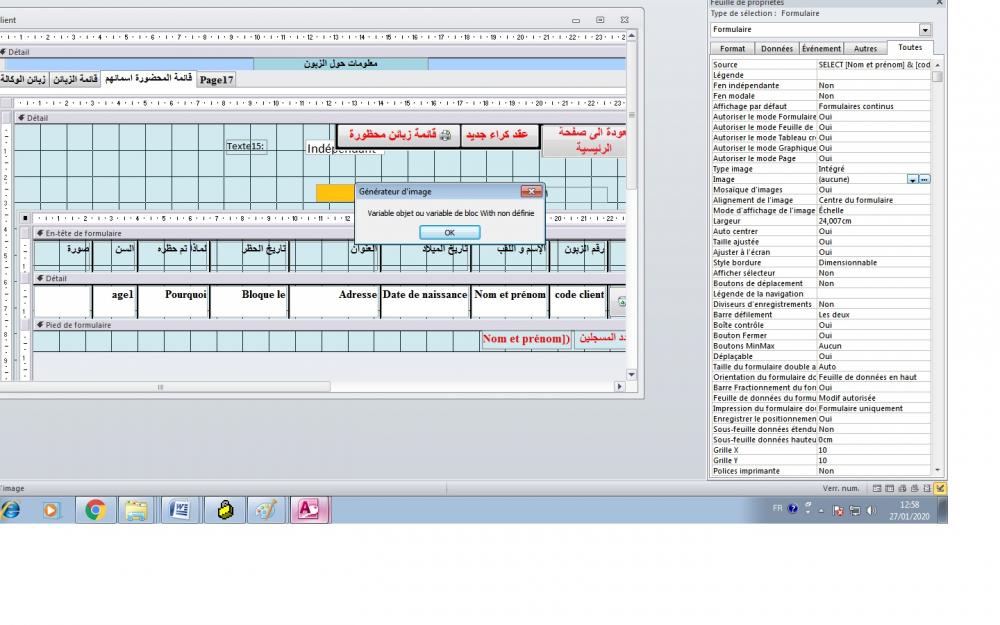Click the Grille X property value
Screen dimensions: 1000x625
click(874, 450)
